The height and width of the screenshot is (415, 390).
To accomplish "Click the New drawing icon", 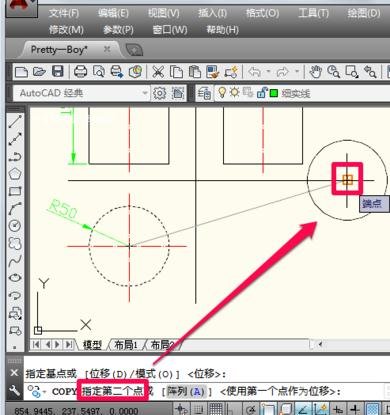I will 21,72.
